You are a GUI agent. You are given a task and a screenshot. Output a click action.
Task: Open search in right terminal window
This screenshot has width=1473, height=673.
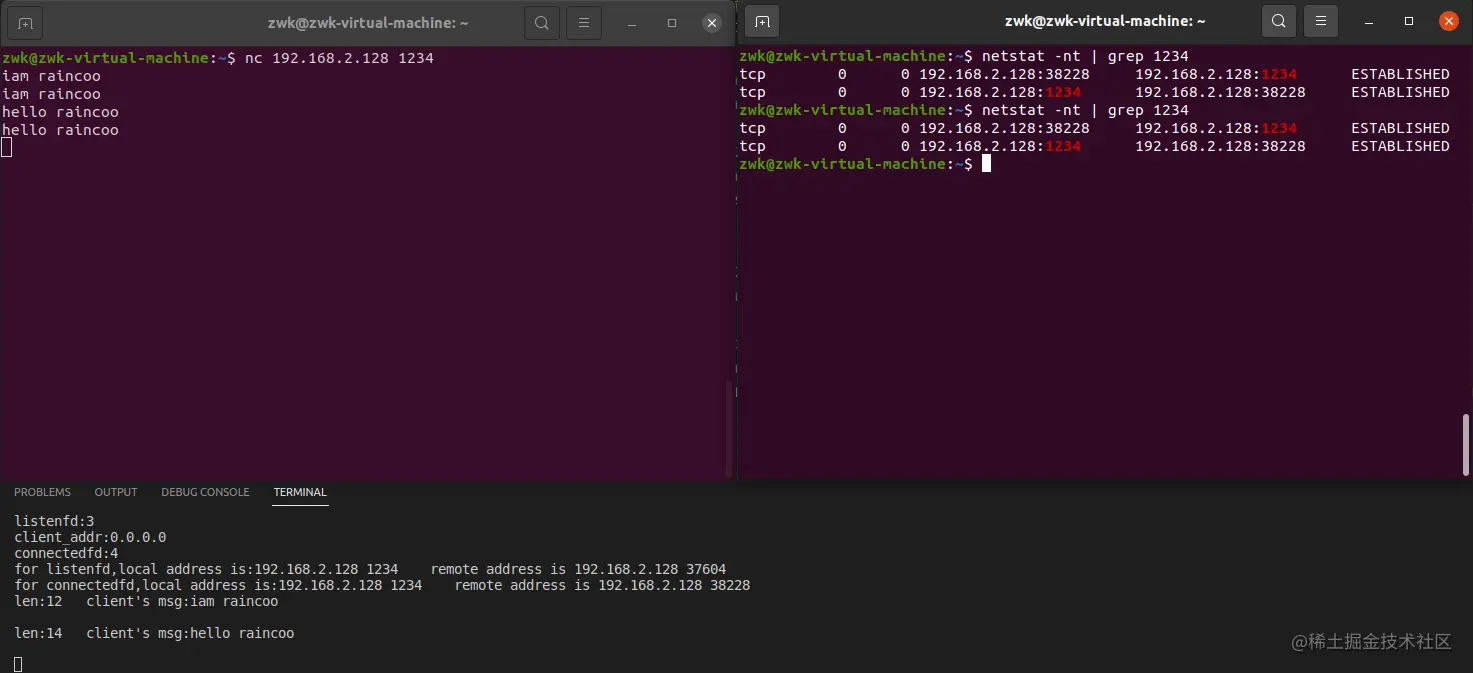[1278, 21]
